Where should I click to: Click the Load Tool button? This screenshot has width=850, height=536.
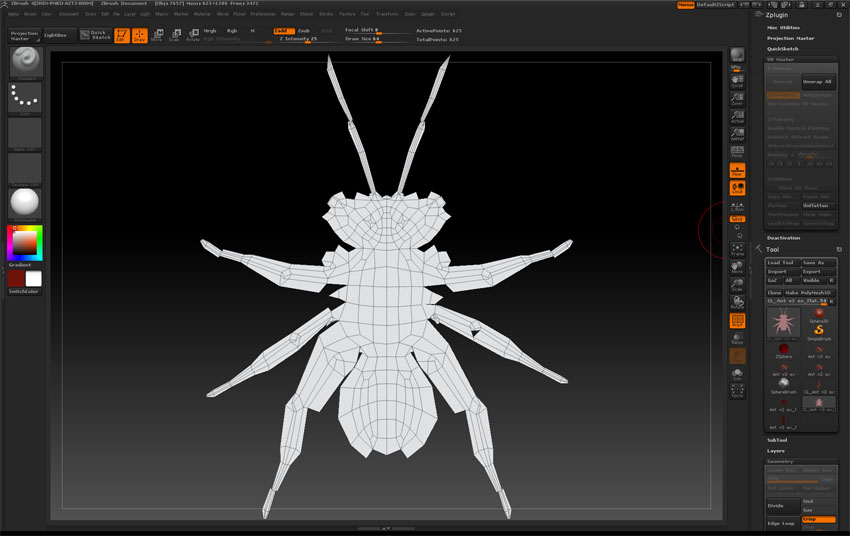(x=783, y=263)
